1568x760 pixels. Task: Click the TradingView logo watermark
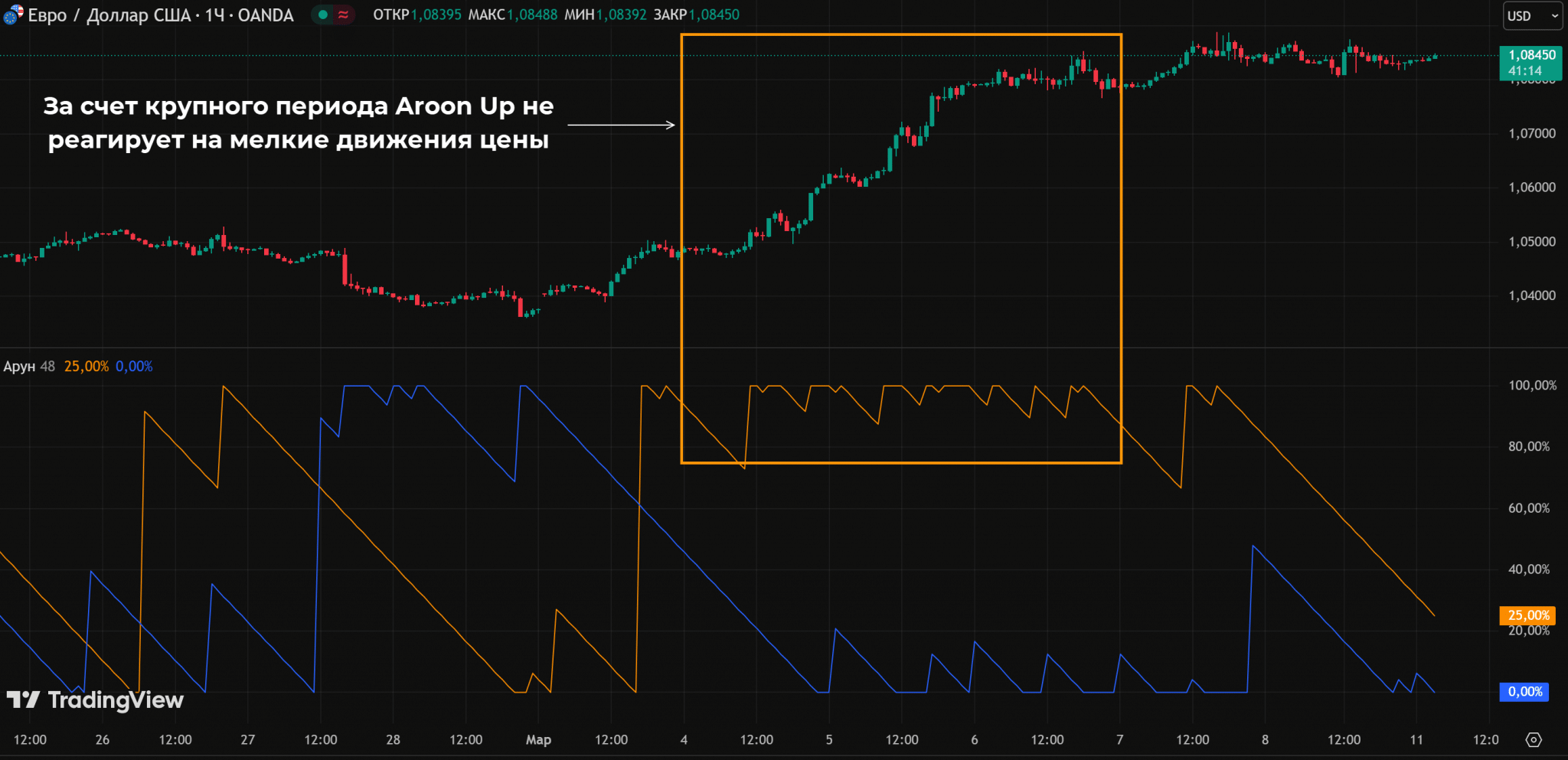[96, 700]
